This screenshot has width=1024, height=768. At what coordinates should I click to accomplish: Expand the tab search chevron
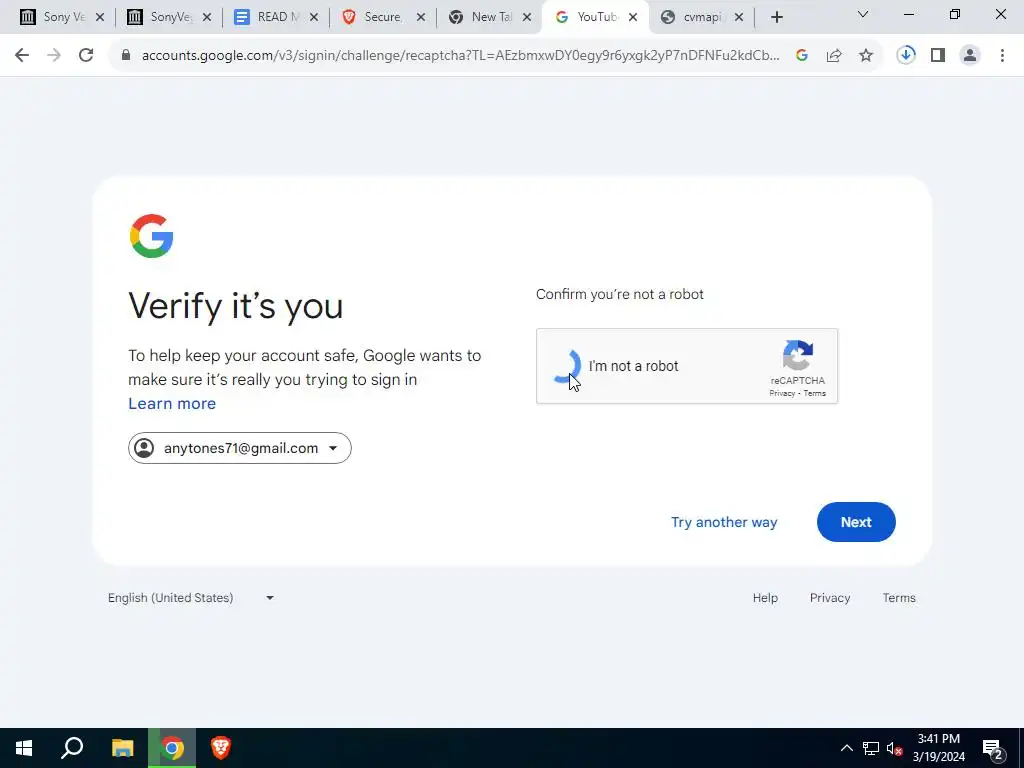863,14
